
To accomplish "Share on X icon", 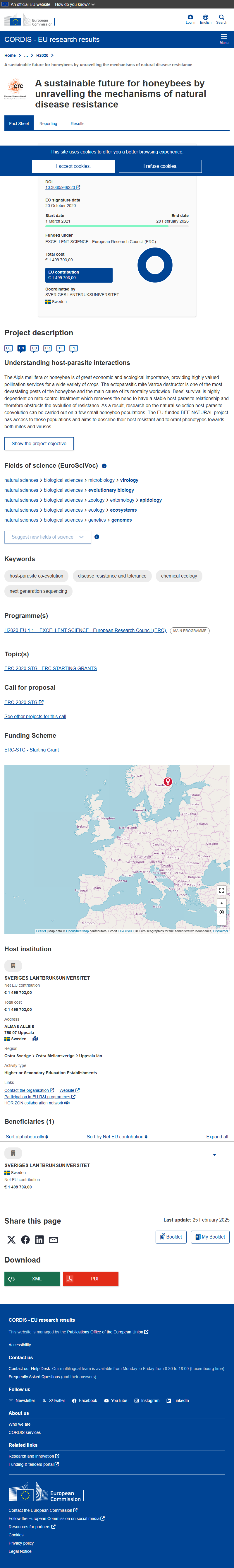I will 11,1239.
